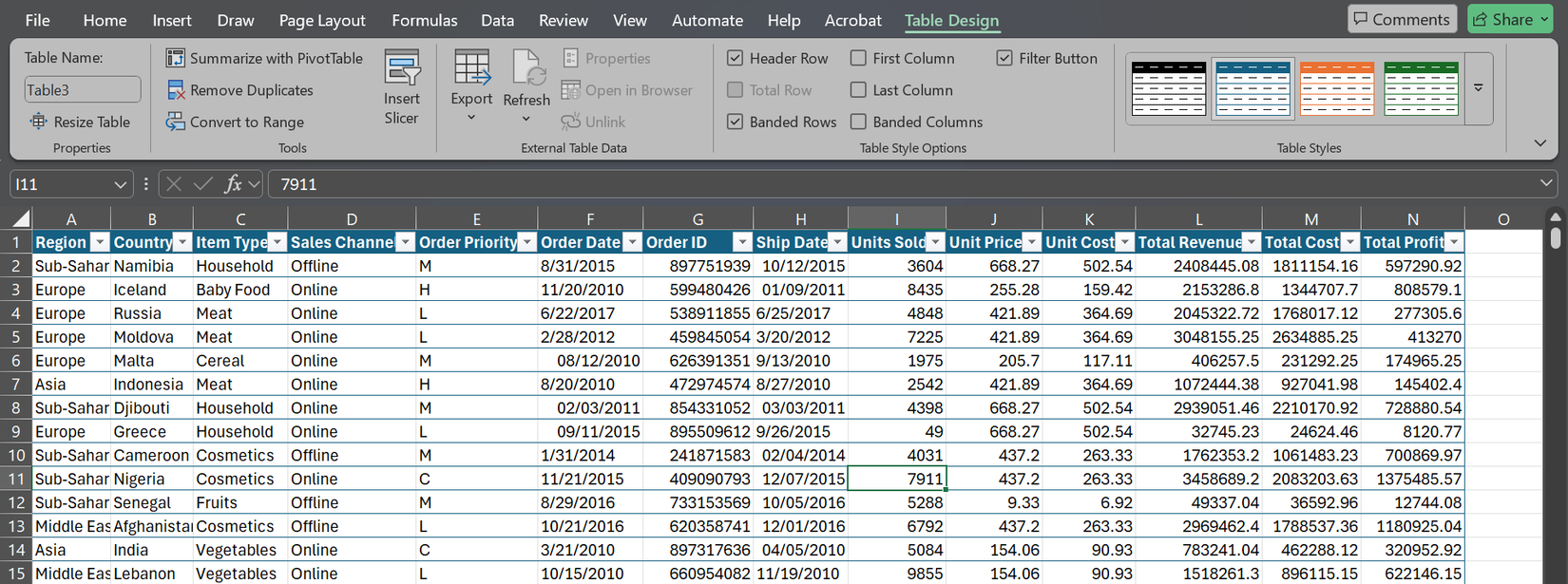This screenshot has width=1568, height=584.
Task: Click the Insert Function fx icon
Action: [x=232, y=184]
